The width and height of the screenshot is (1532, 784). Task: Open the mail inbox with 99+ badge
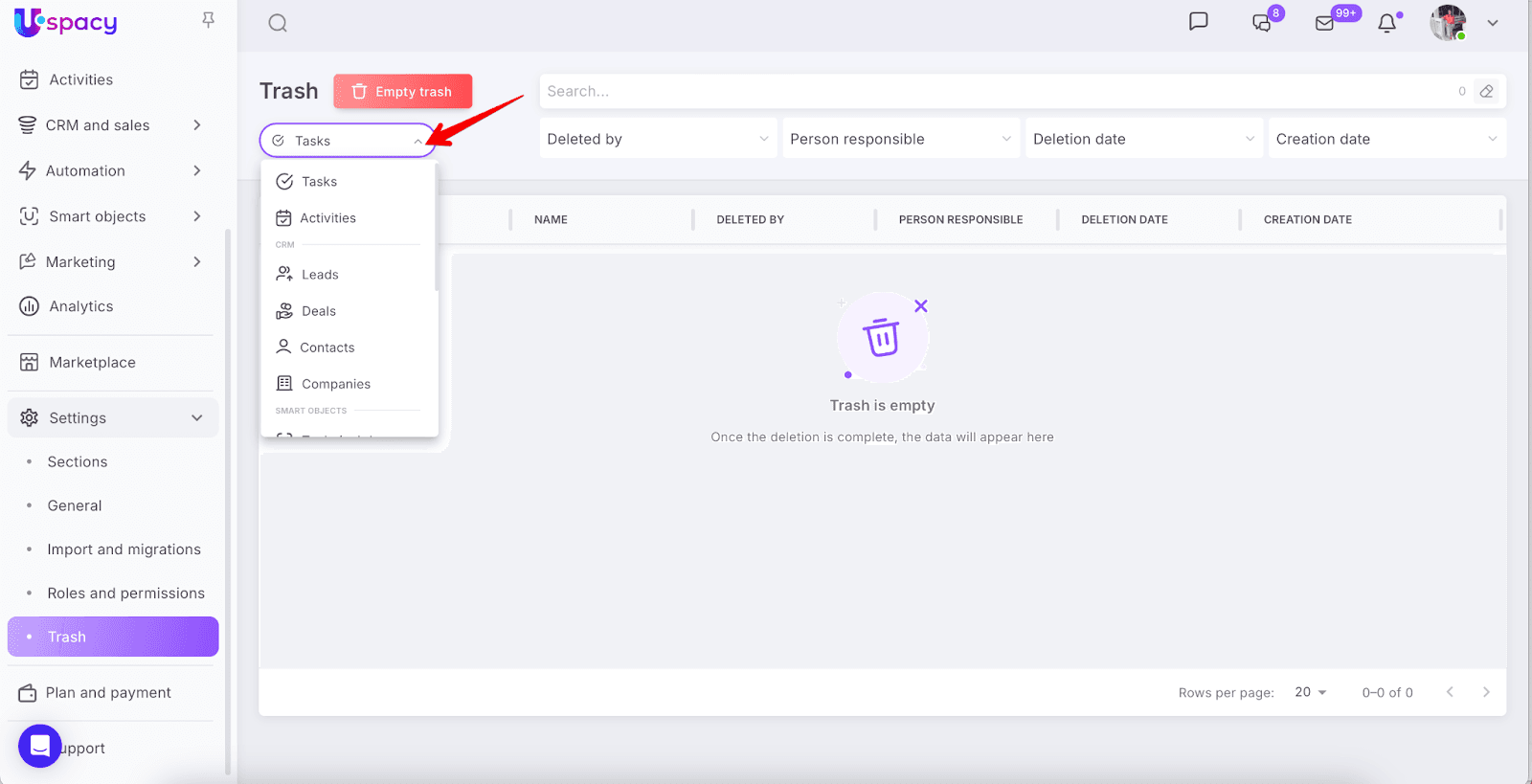[x=1325, y=23]
